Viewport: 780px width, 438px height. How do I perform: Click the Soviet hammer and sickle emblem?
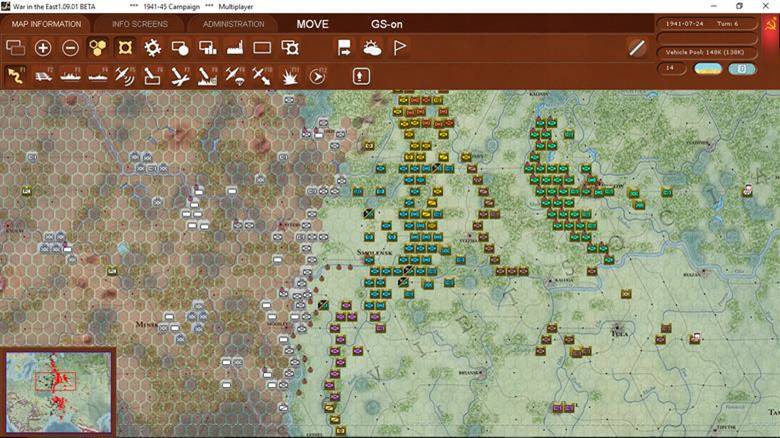[771, 25]
